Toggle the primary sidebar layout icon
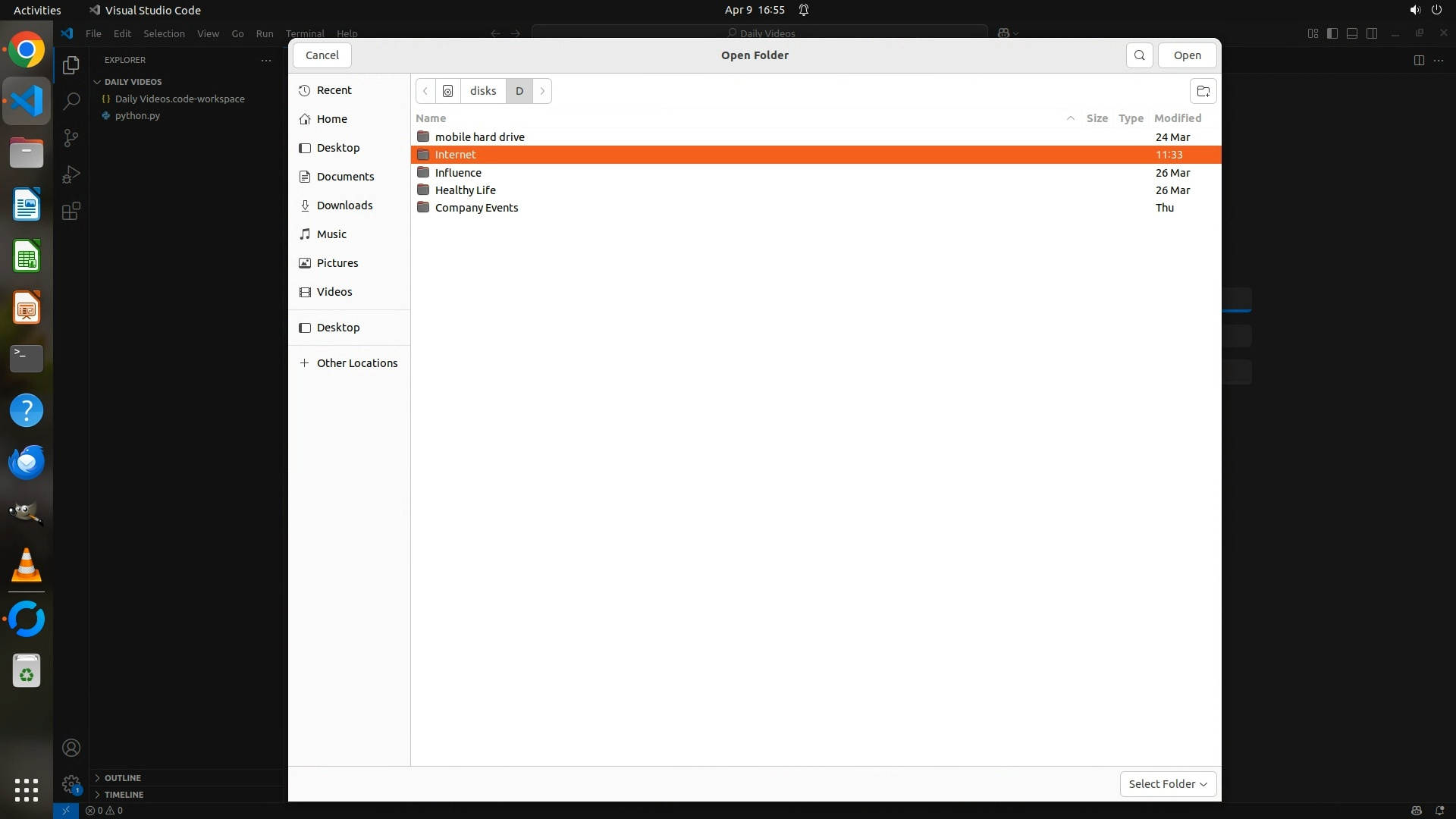The image size is (1456, 819). pos(1332,33)
